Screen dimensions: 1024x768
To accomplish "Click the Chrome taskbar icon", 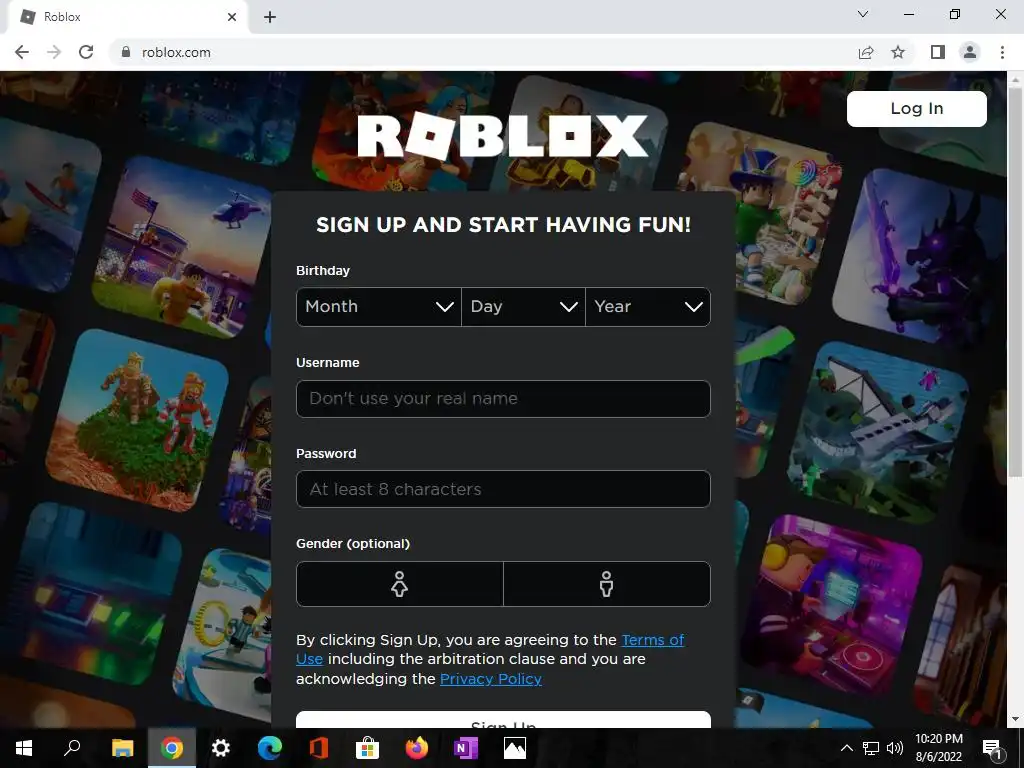I will coord(172,748).
